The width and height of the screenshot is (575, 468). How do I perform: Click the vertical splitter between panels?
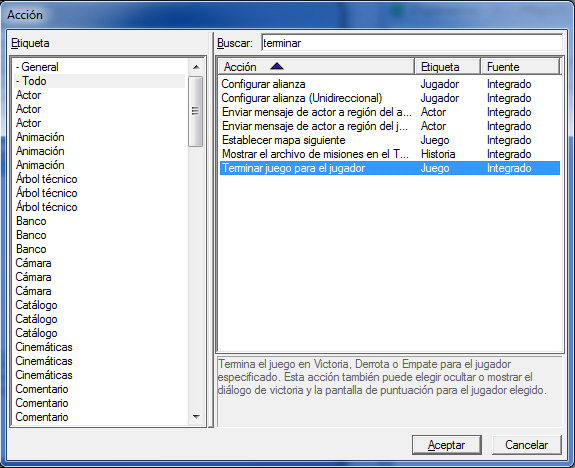[211, 230]
